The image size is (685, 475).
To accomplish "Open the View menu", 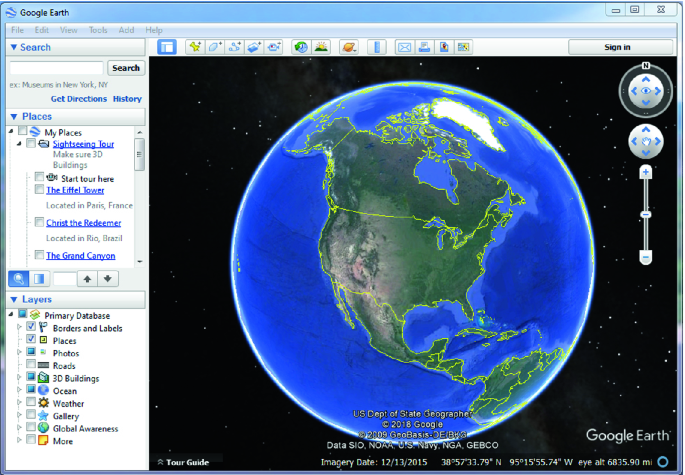I will point(68,30).
